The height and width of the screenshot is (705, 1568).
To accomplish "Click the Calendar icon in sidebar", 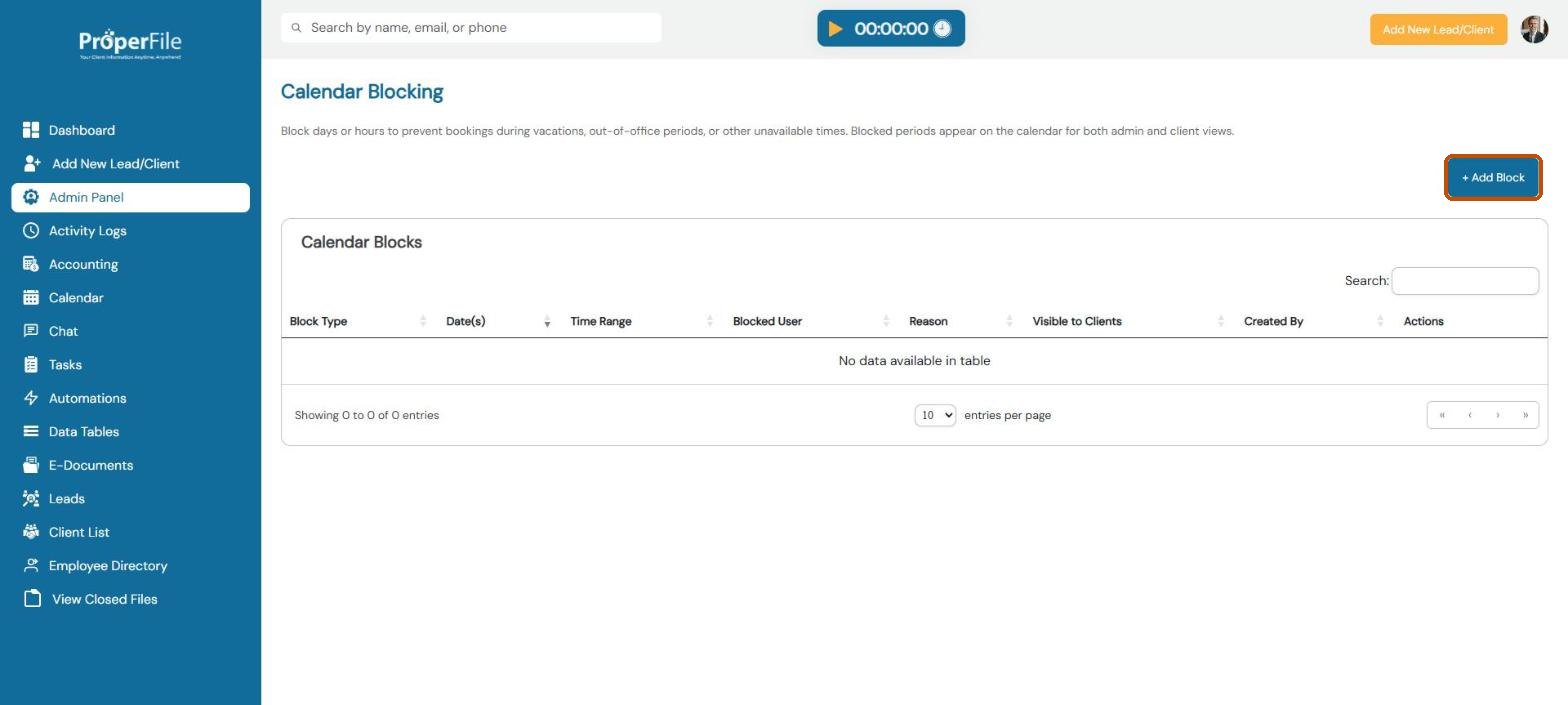I will pos(31,298).
